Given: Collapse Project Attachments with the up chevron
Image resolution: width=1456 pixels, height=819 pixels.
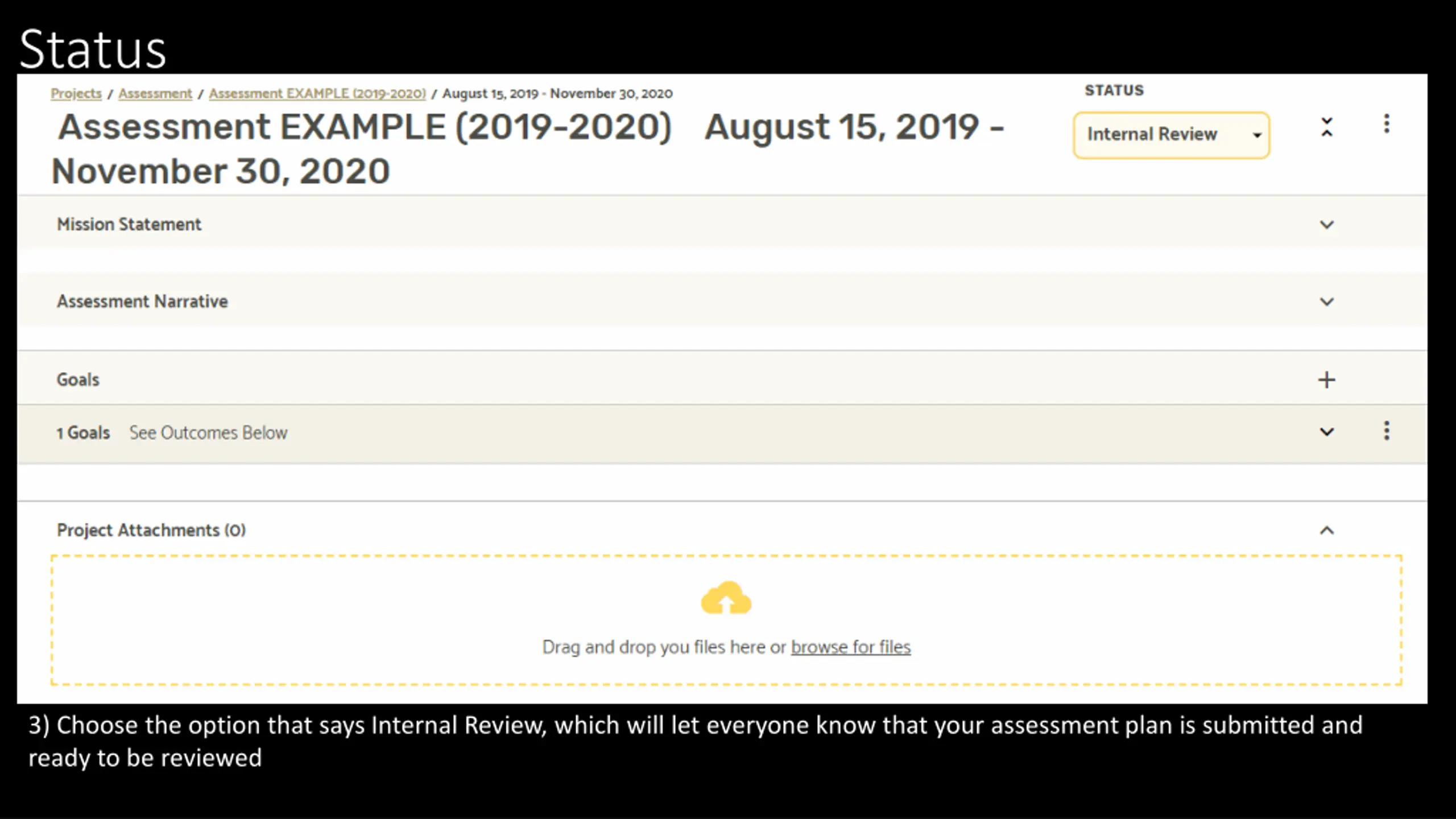Looking at the screenshot, I should click(1326, 530).
